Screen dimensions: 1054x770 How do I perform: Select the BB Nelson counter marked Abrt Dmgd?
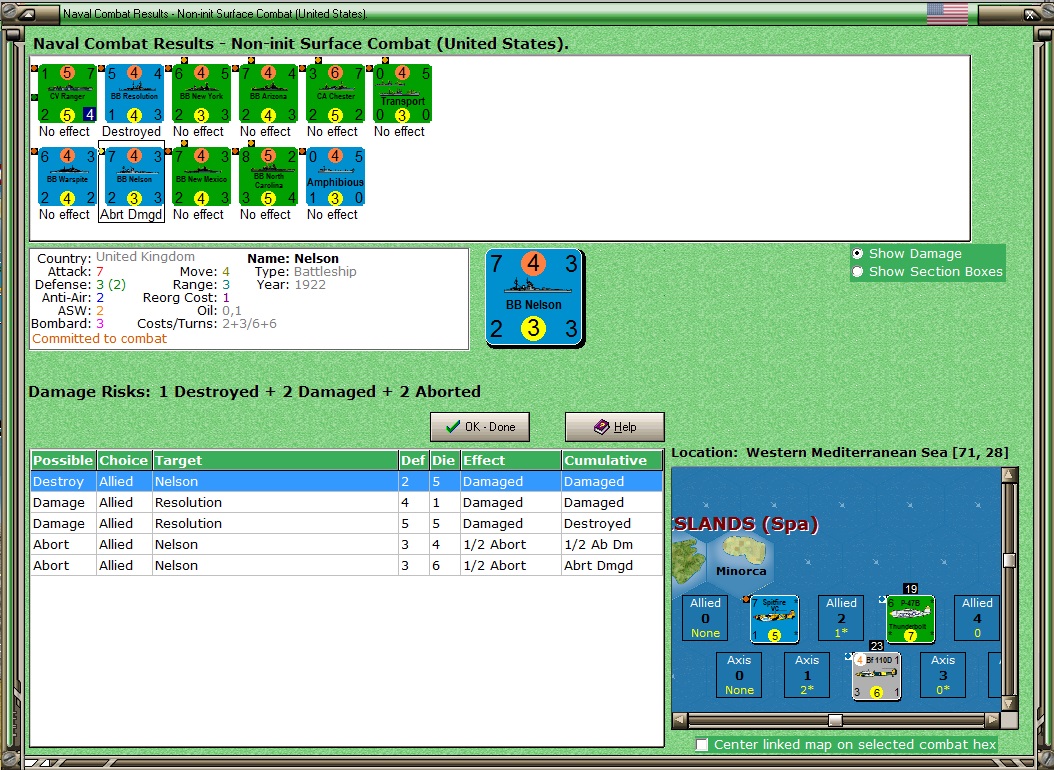click(134, 177)
